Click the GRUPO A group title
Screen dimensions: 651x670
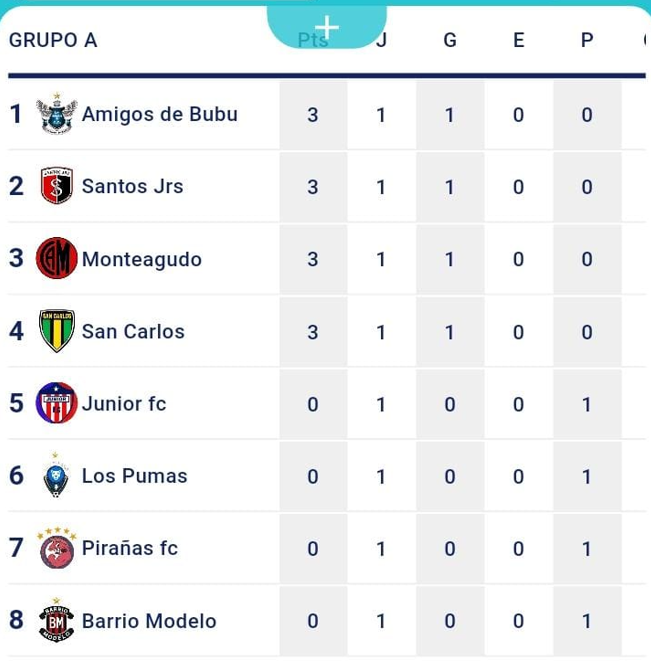tap(53, 40)
